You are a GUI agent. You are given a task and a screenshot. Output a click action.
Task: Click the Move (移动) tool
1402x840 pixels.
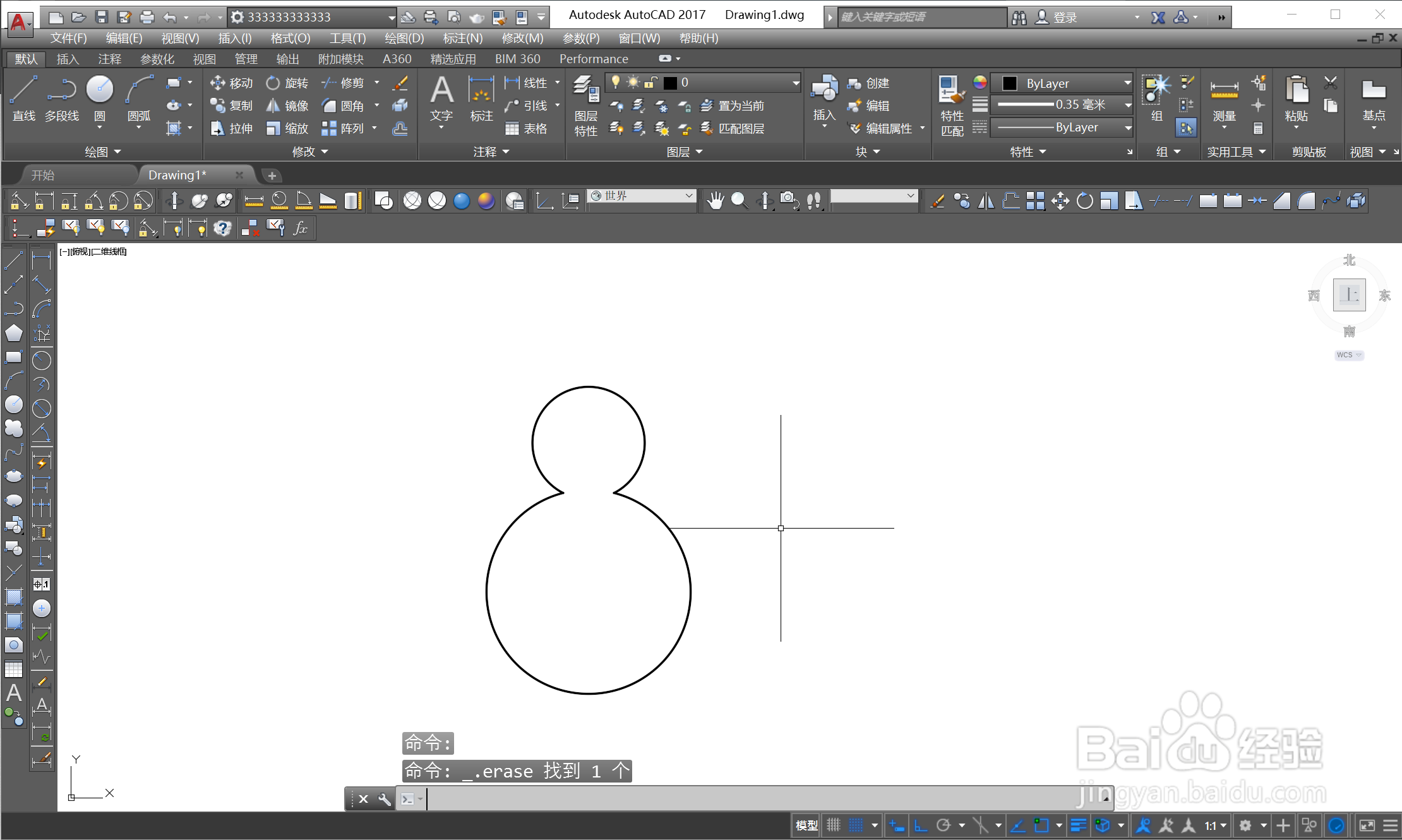point(231,83)
